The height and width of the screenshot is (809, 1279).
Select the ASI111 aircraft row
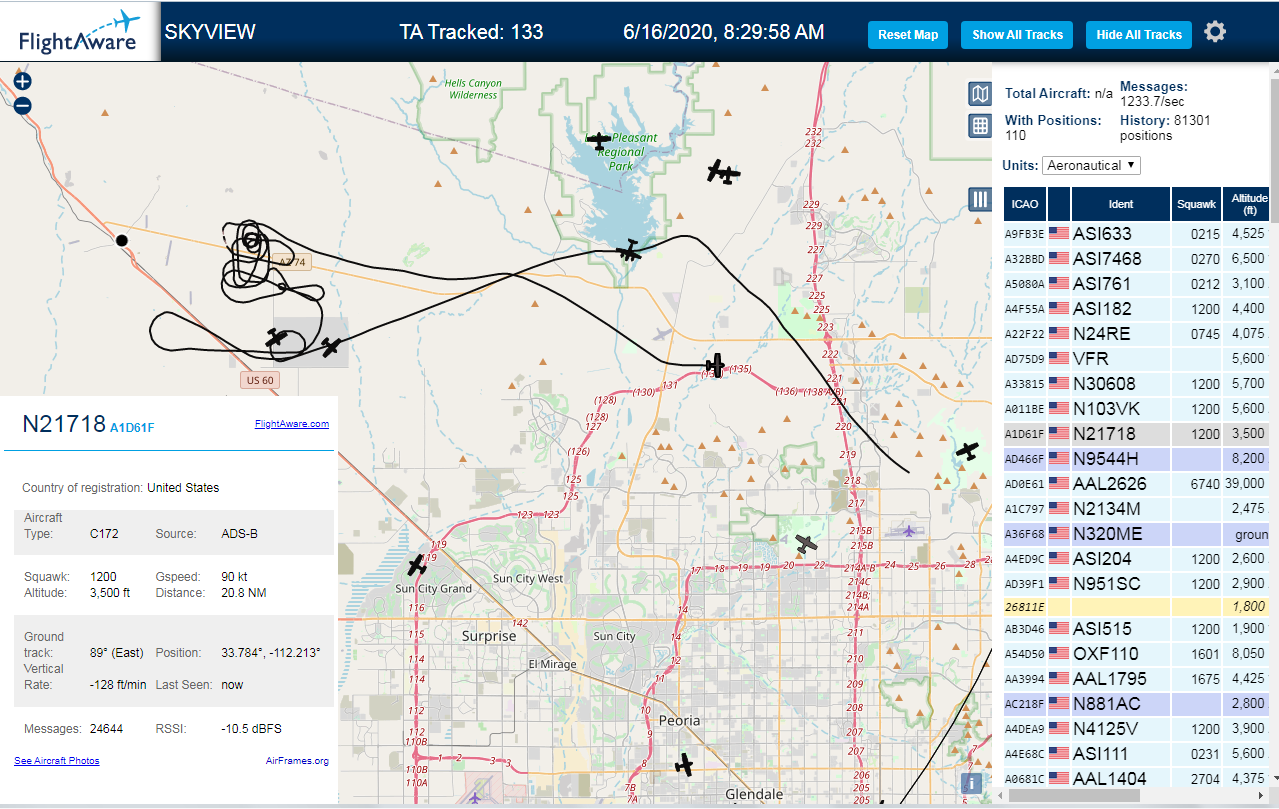(1137, 754)
